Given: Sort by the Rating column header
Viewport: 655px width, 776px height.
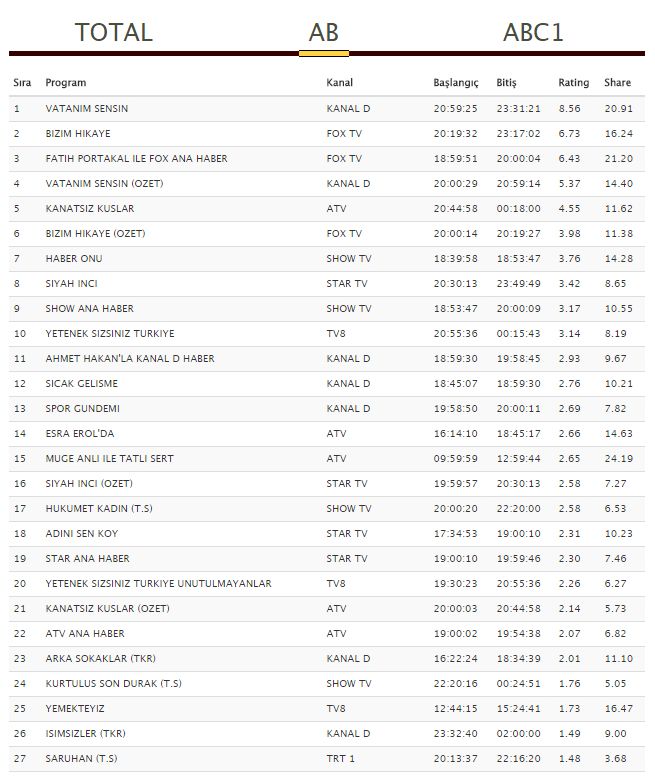Looking at the screenshot, I should coord(573,83).
